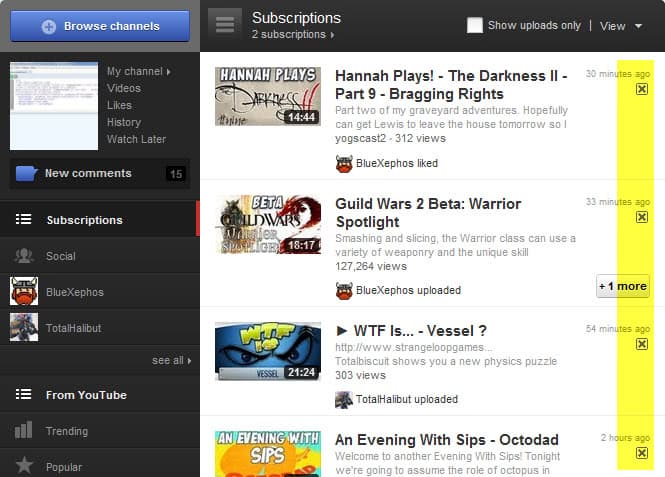Click the Subscriptions list icon in the sidebar

(23, 219)
